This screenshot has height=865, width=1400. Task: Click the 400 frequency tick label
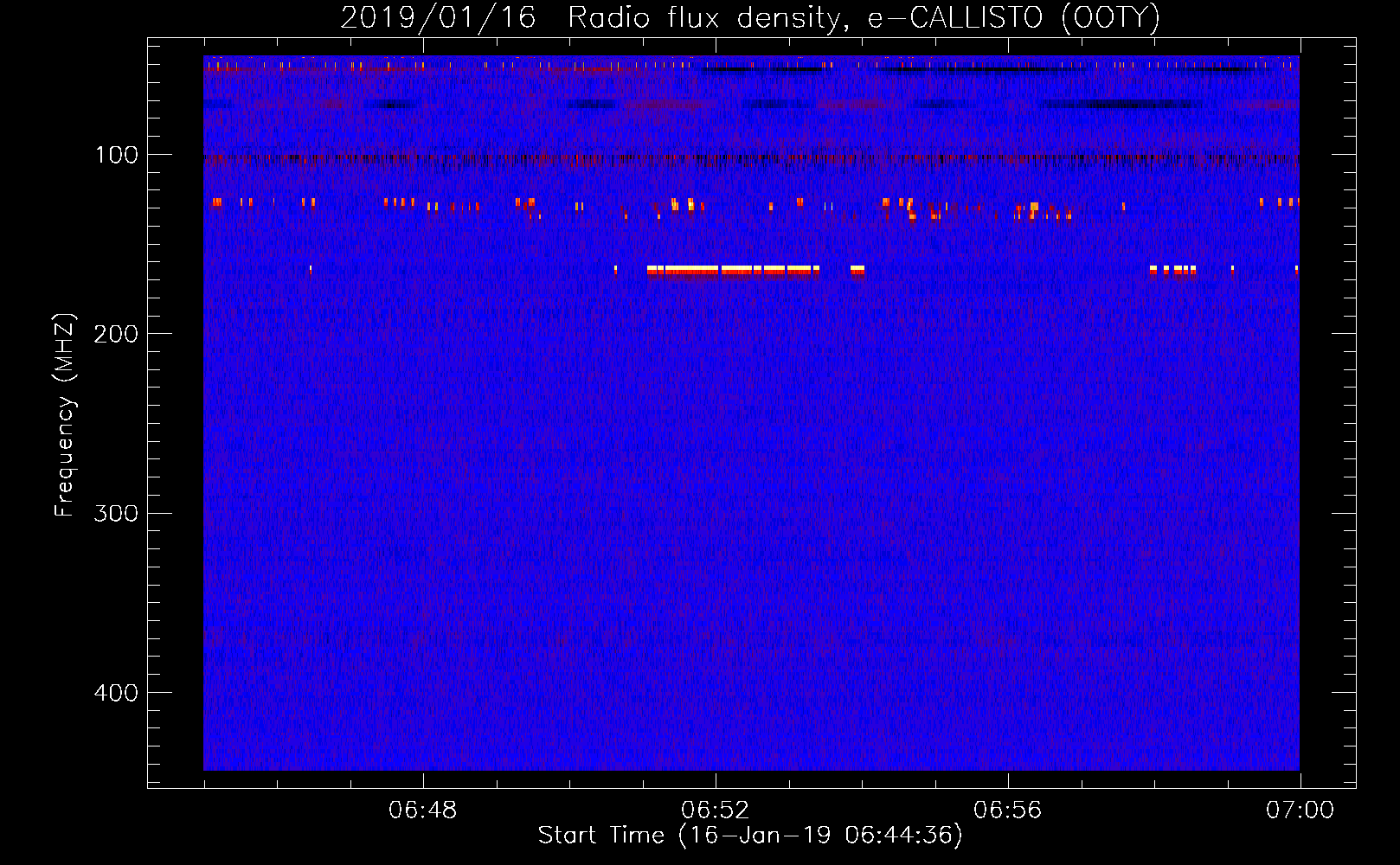pos(115,693)
